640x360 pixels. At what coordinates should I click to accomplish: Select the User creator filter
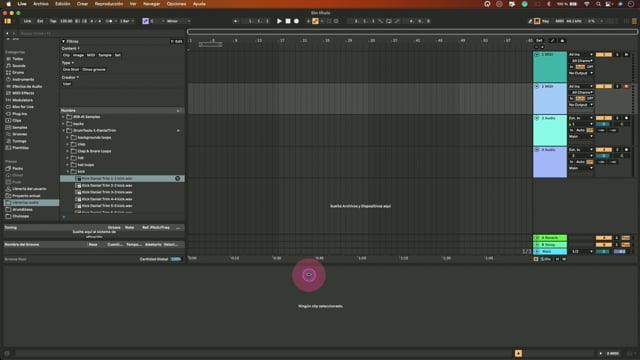click(x=67, y=84)
